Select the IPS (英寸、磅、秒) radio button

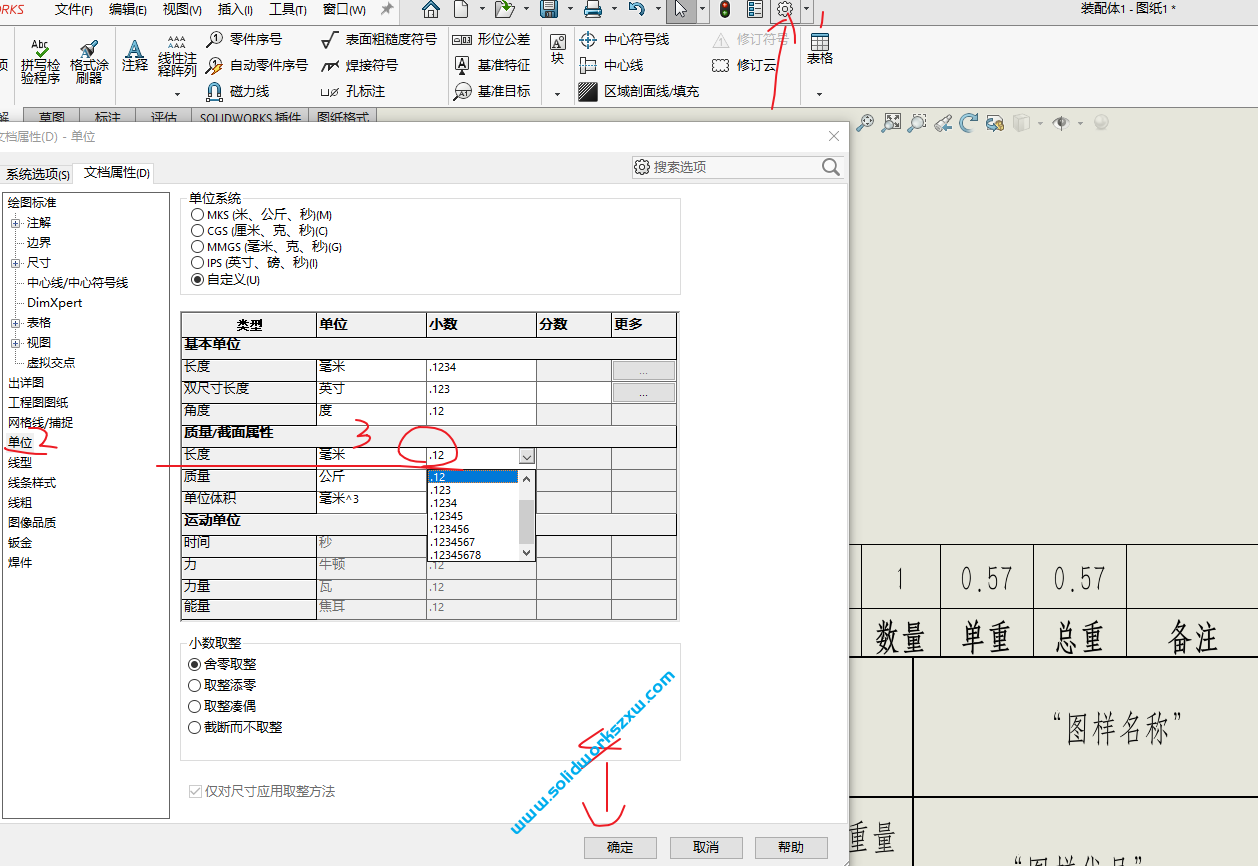pyautogui.click(x=198, y=263)
